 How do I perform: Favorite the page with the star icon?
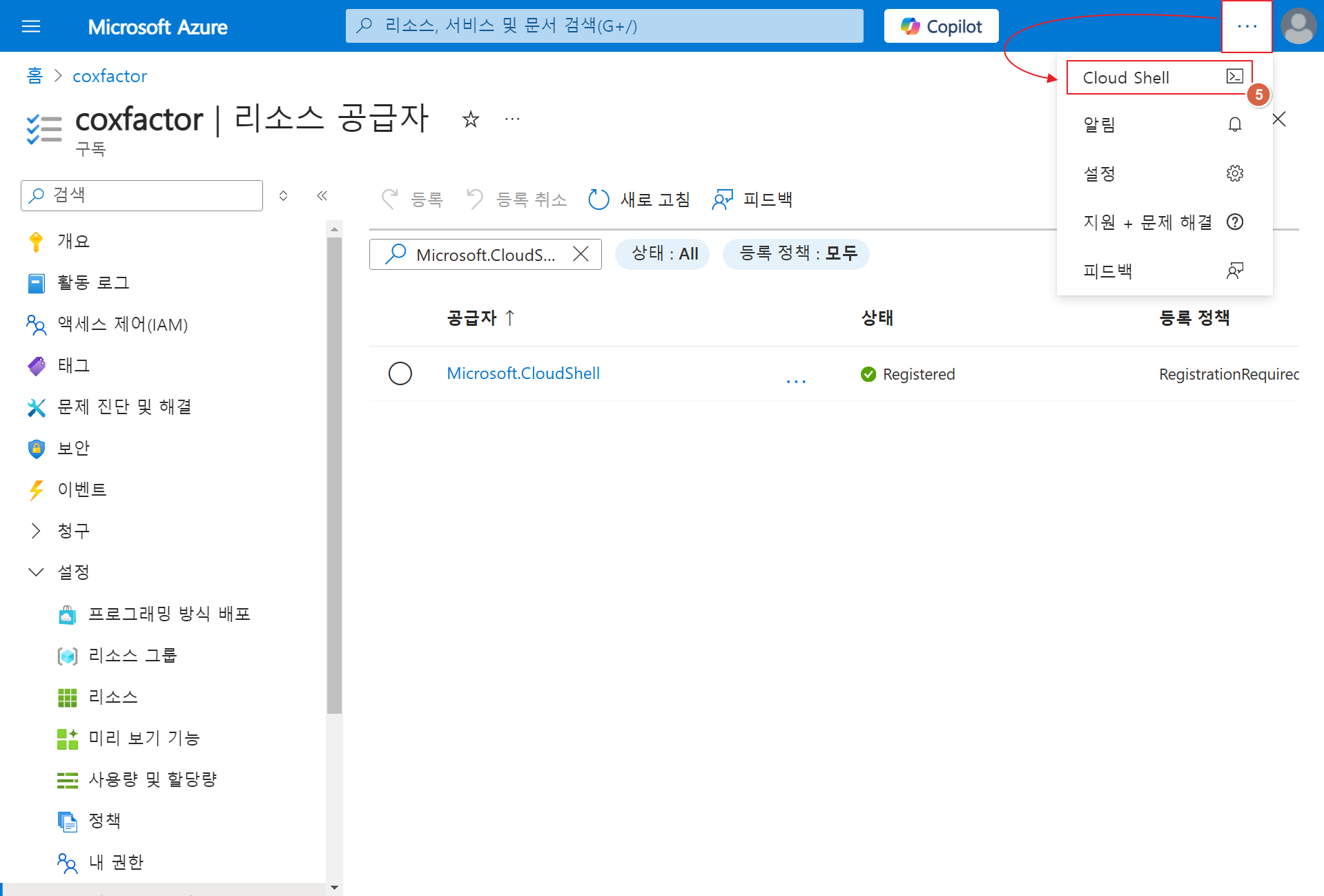pos(471,119)
